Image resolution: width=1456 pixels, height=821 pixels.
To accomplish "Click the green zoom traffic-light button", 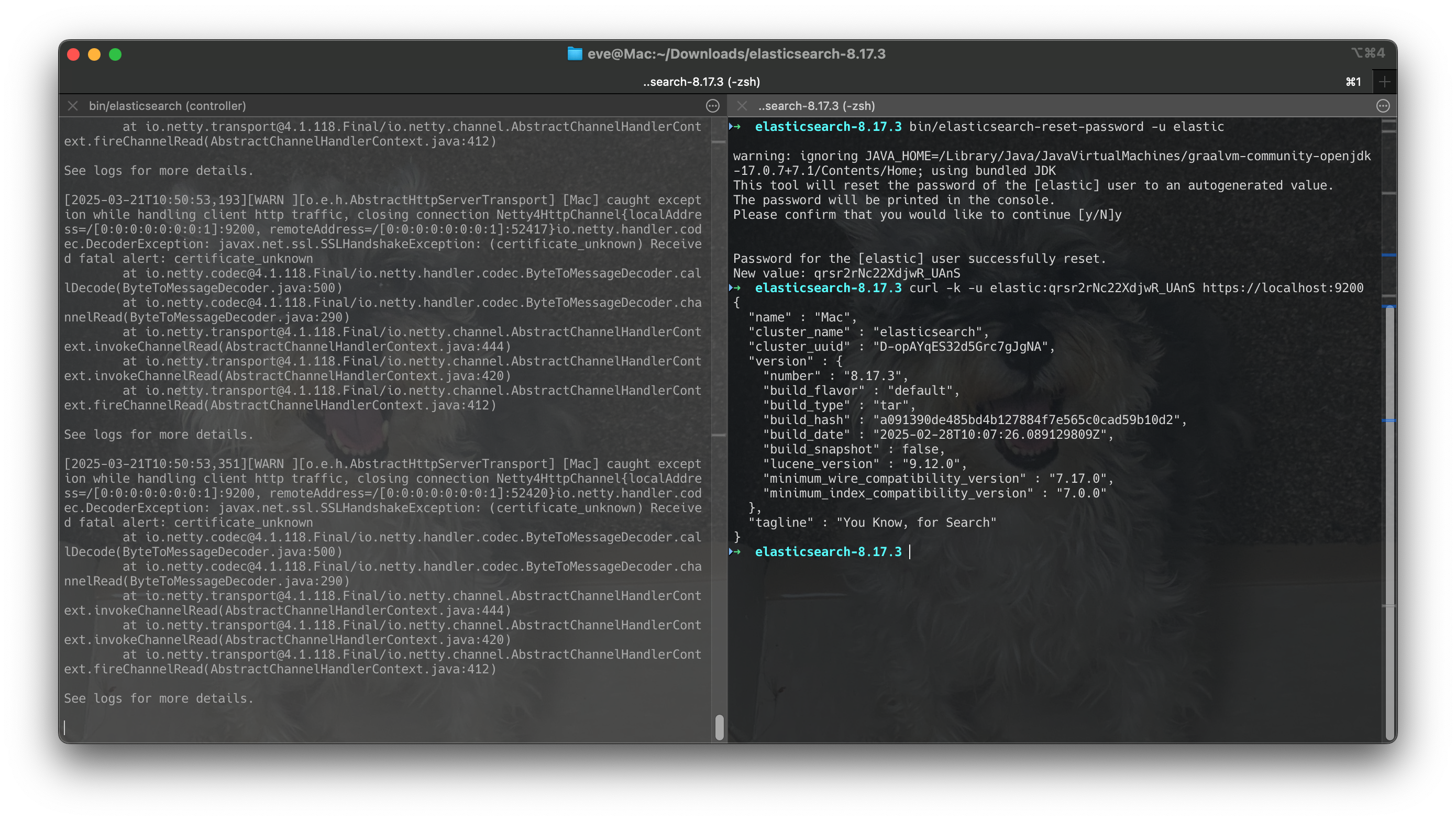I will pos(115,54).
